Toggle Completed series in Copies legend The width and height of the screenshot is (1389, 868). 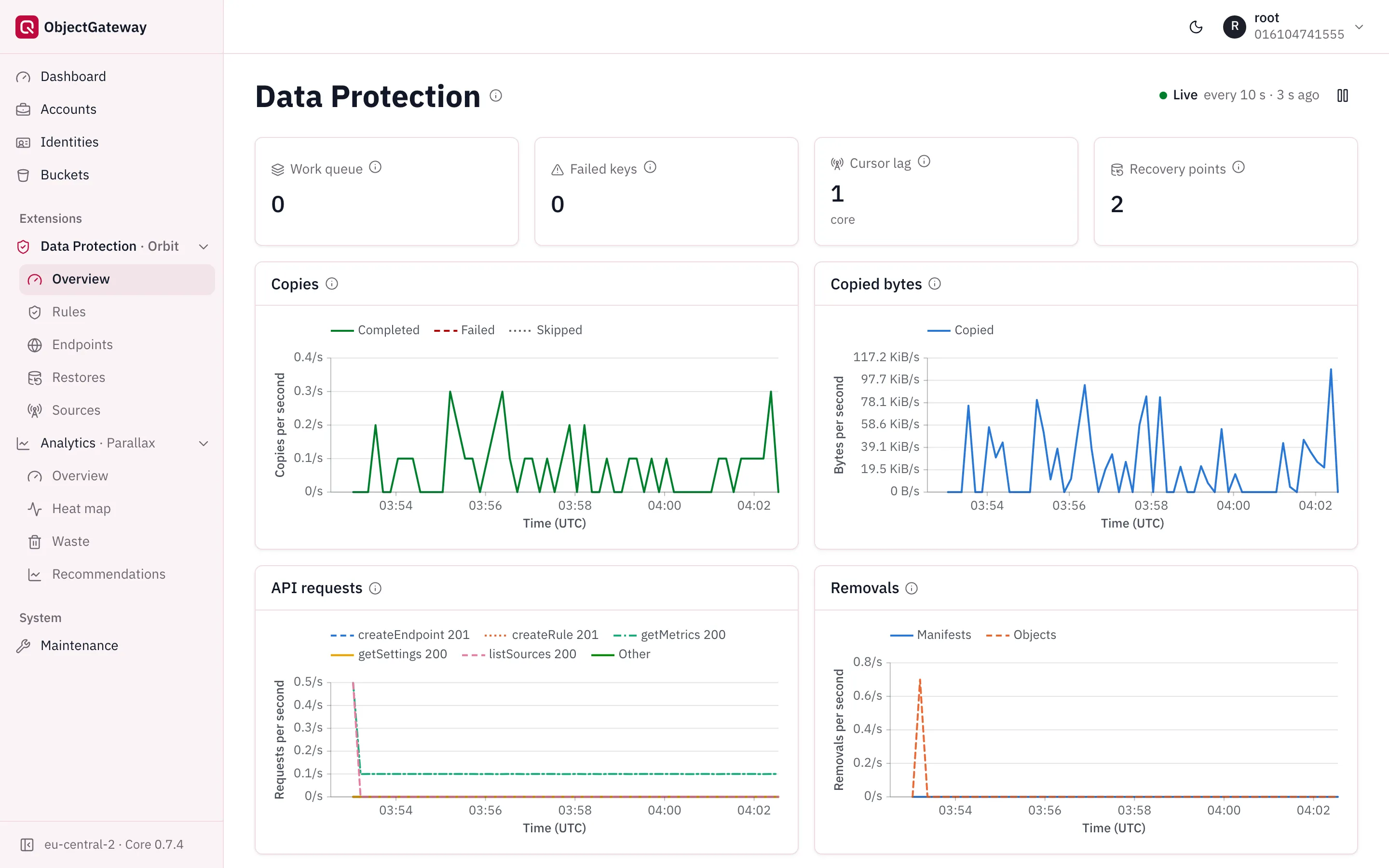click(x=375, y=330)
